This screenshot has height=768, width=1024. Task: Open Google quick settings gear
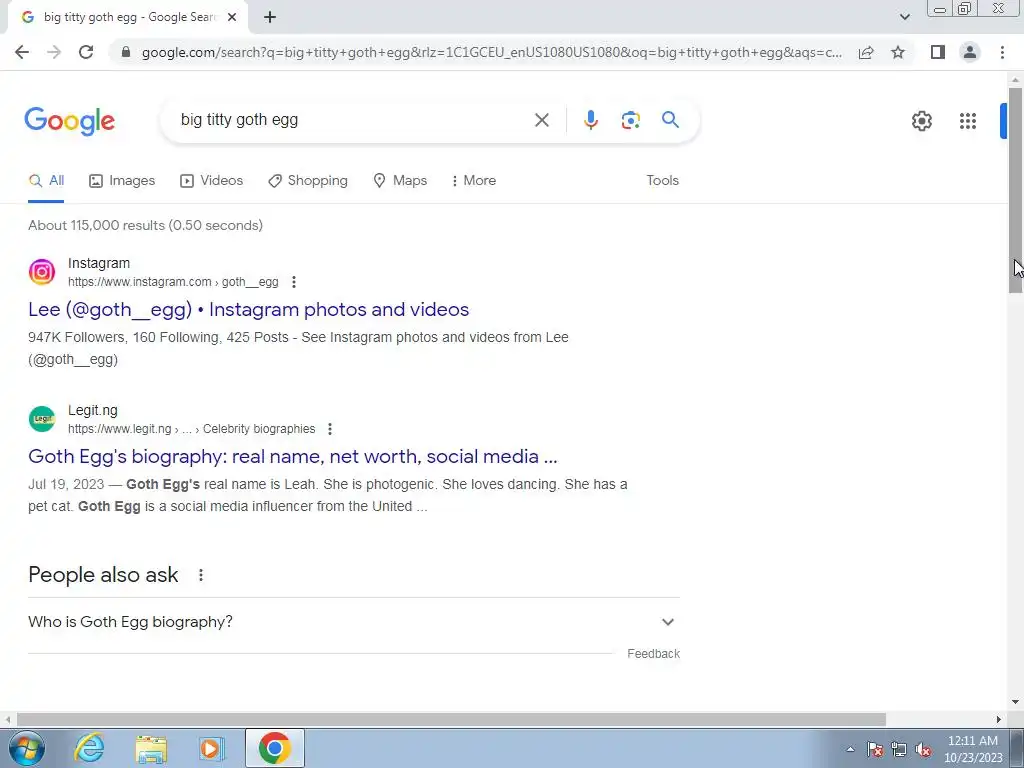pyautogui.click(x=921, y=121)
